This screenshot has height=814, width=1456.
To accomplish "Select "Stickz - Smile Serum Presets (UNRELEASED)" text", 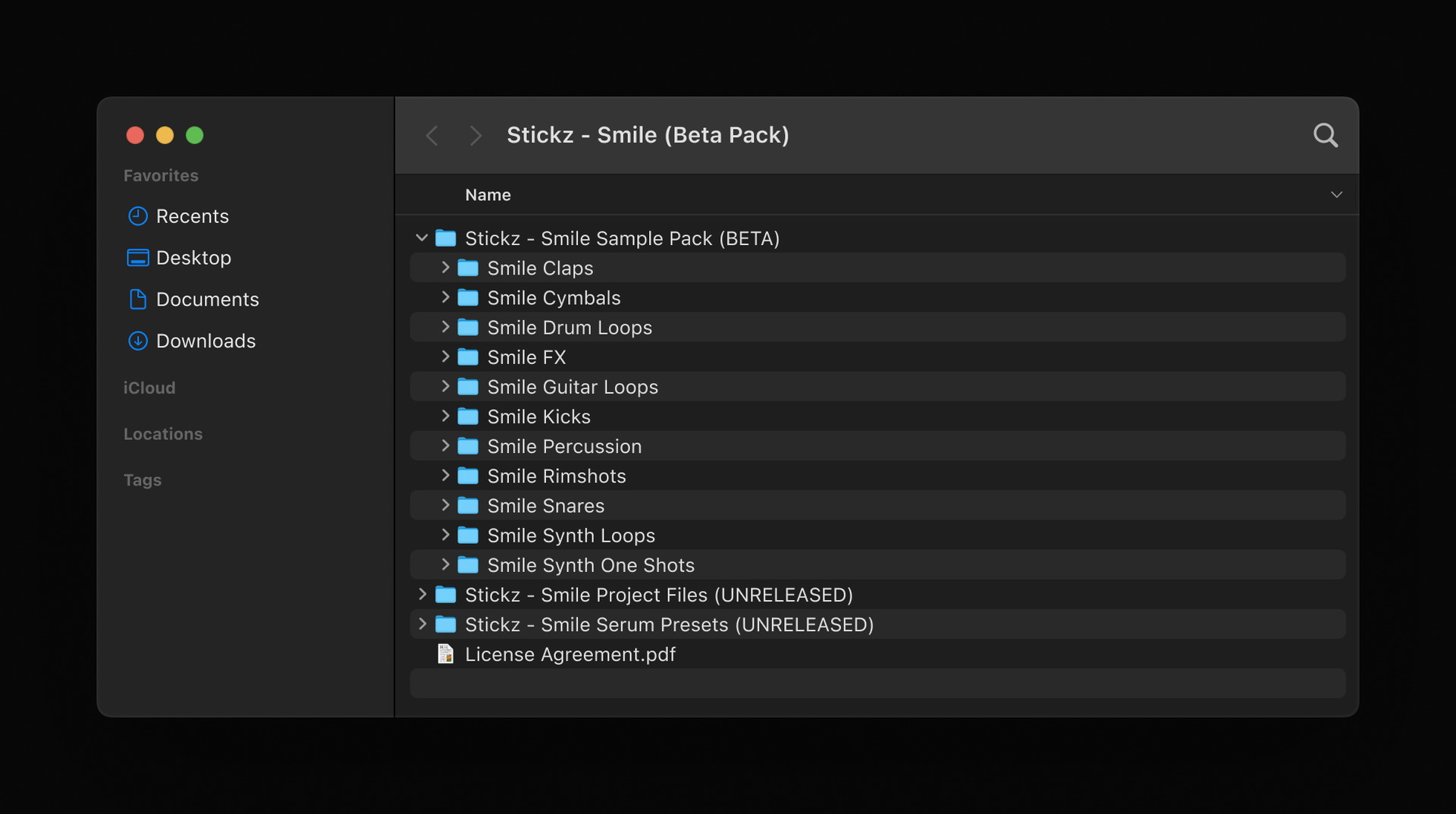I will (669, 624).
